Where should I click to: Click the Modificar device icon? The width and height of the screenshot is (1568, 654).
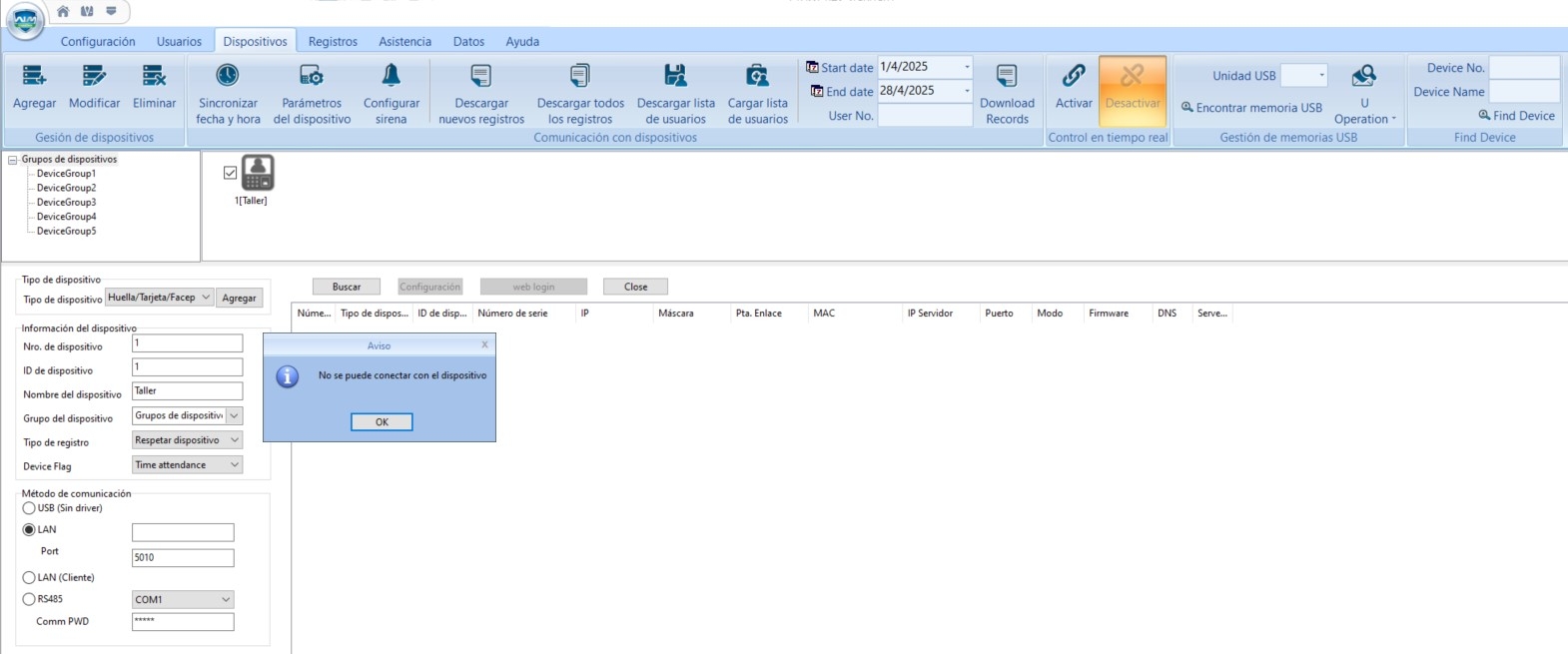pyautogui.click(x=94, y=76)
